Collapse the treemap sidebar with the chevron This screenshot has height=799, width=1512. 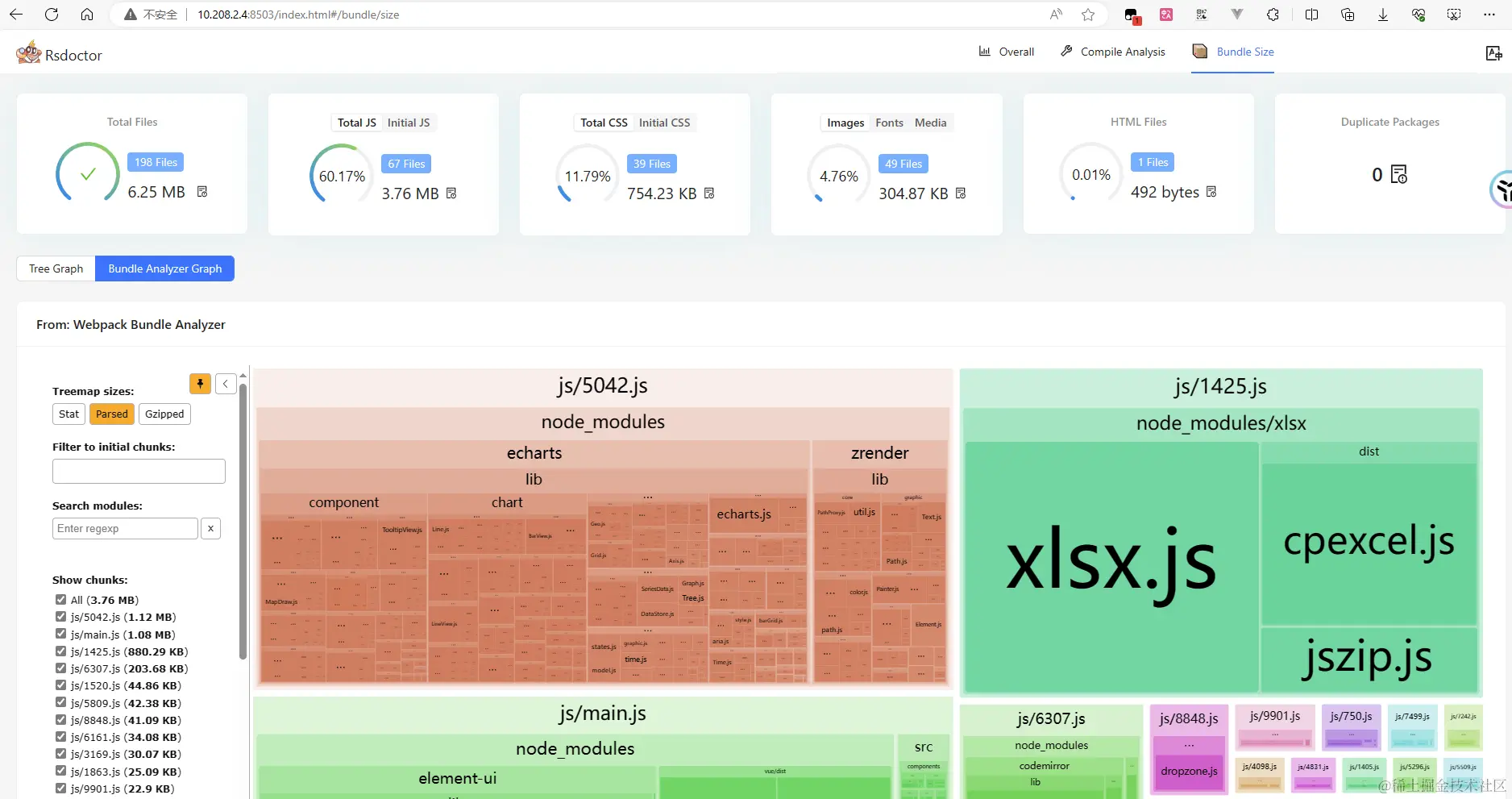[226, 384]
